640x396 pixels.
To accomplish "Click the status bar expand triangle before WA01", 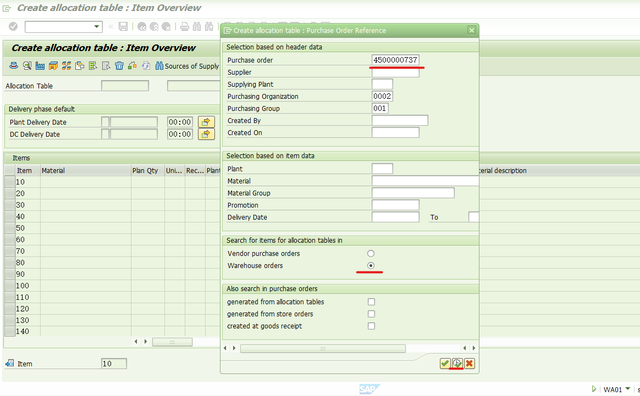I will [594, 389].
